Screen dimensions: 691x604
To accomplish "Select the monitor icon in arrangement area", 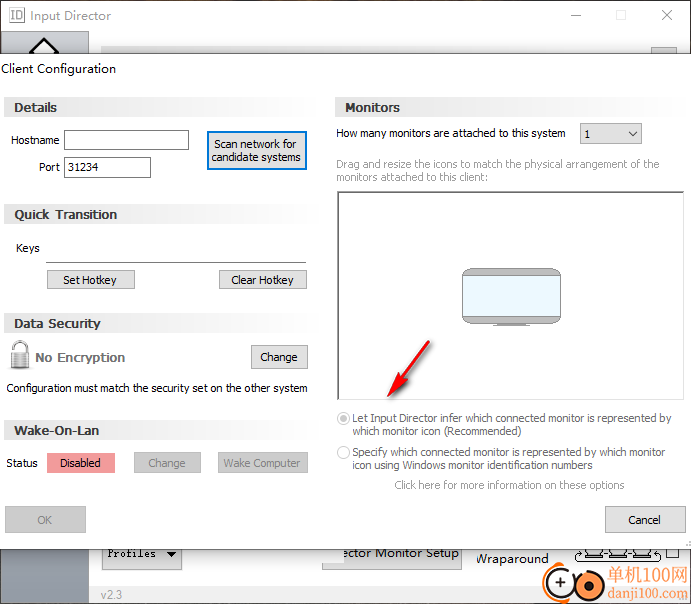I will click(x=511, y=297).
